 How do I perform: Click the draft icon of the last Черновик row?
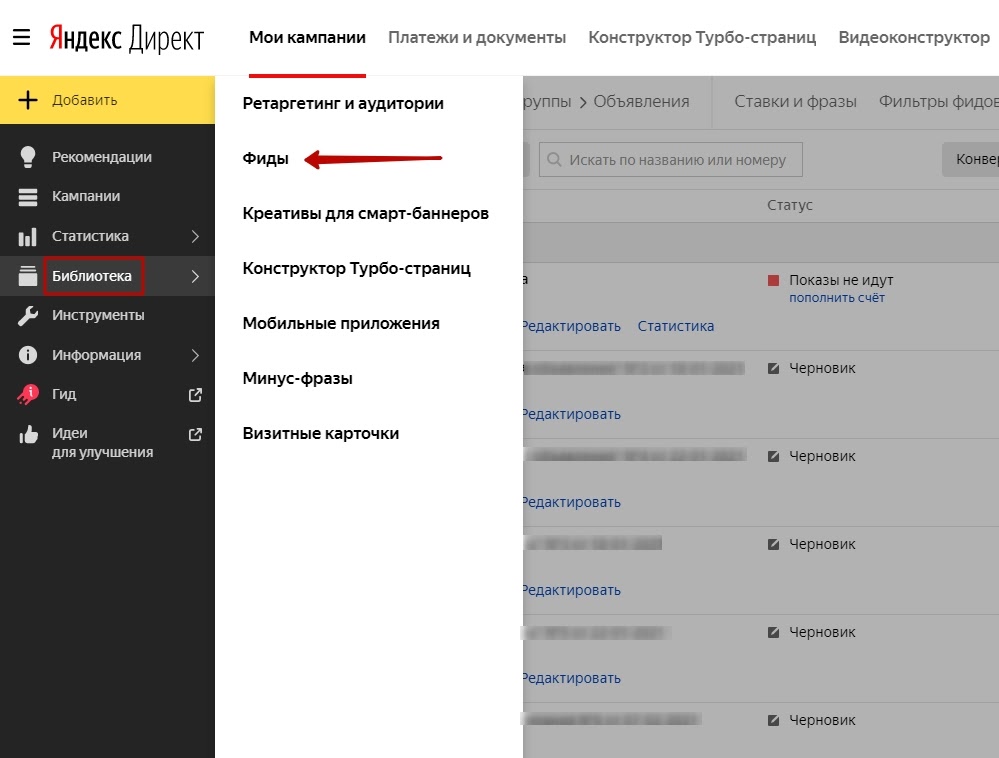[773, 720]
